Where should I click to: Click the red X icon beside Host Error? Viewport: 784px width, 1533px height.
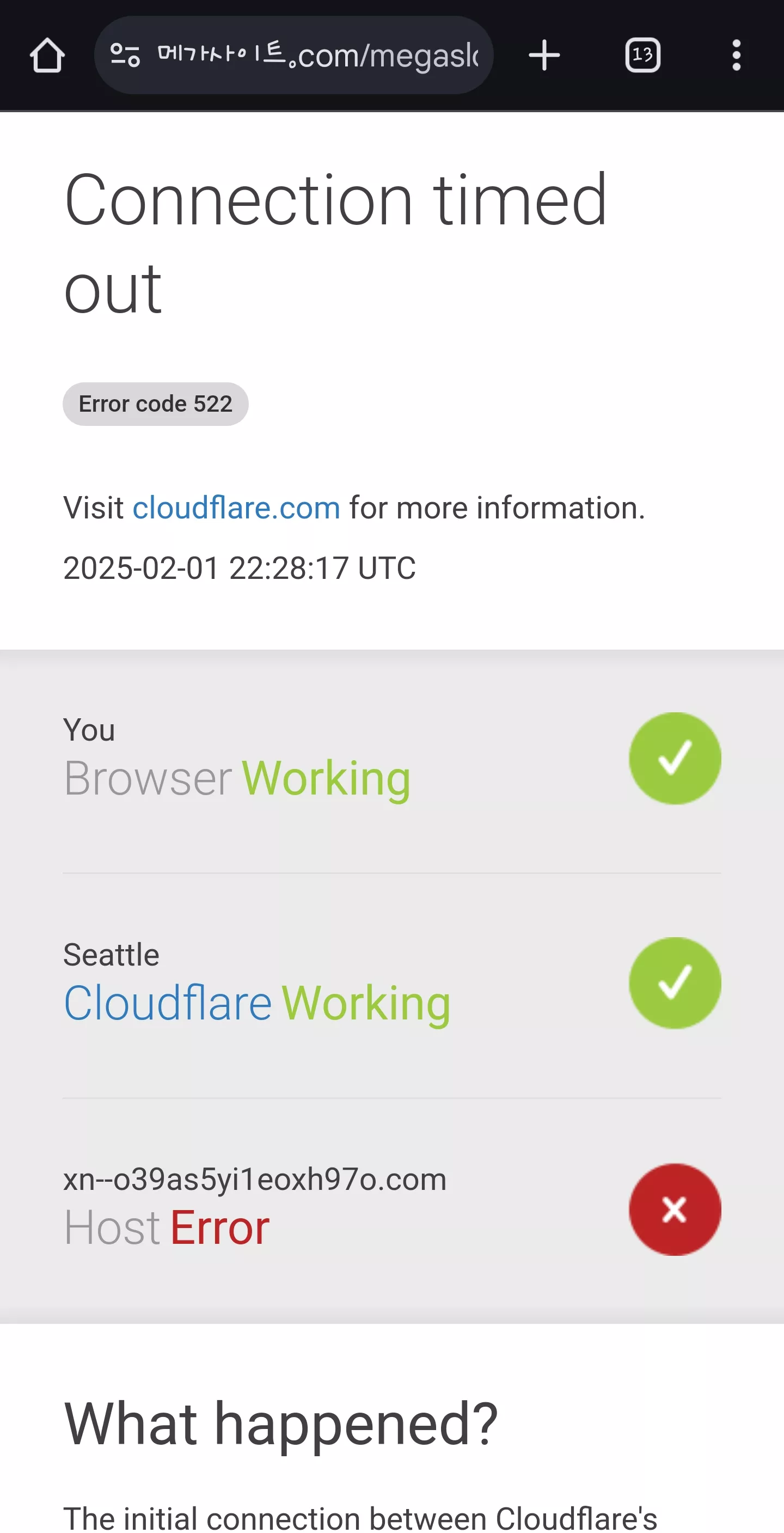[x=675, y=1208]
